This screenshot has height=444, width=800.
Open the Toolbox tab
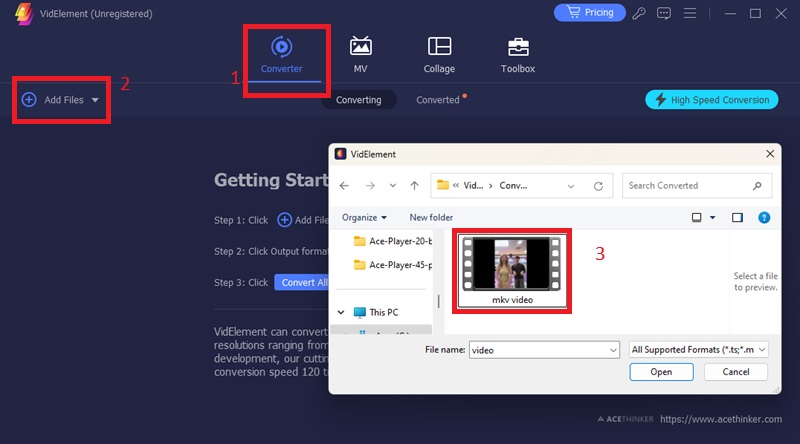517,55
